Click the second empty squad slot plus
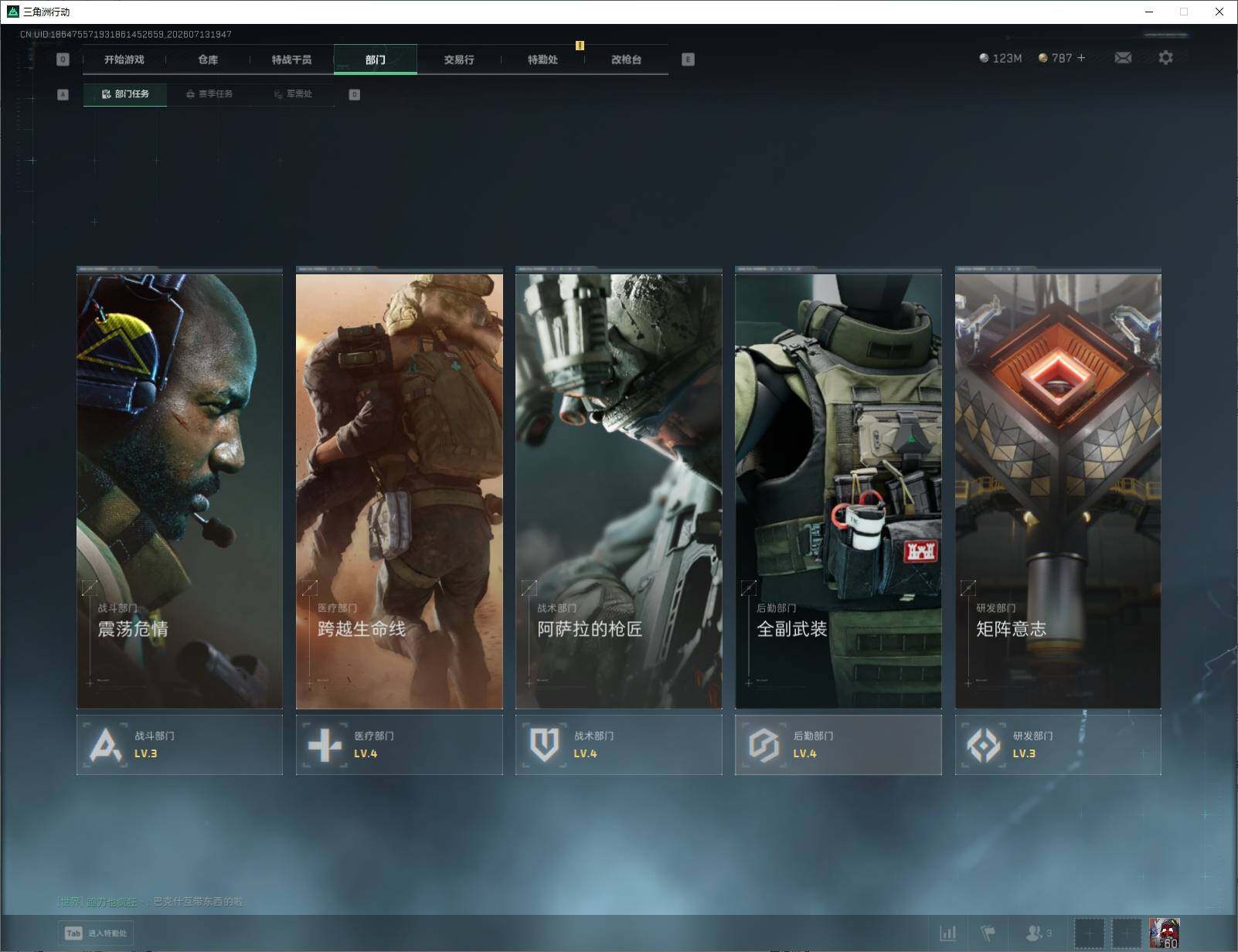This screenshot has width=1238, height=952. (x=1126, y=933)
